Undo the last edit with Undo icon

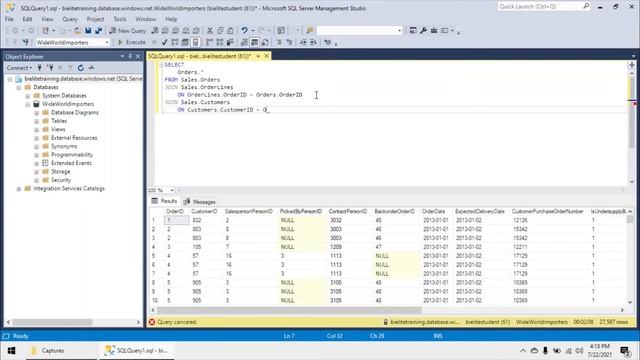(244, 31)
